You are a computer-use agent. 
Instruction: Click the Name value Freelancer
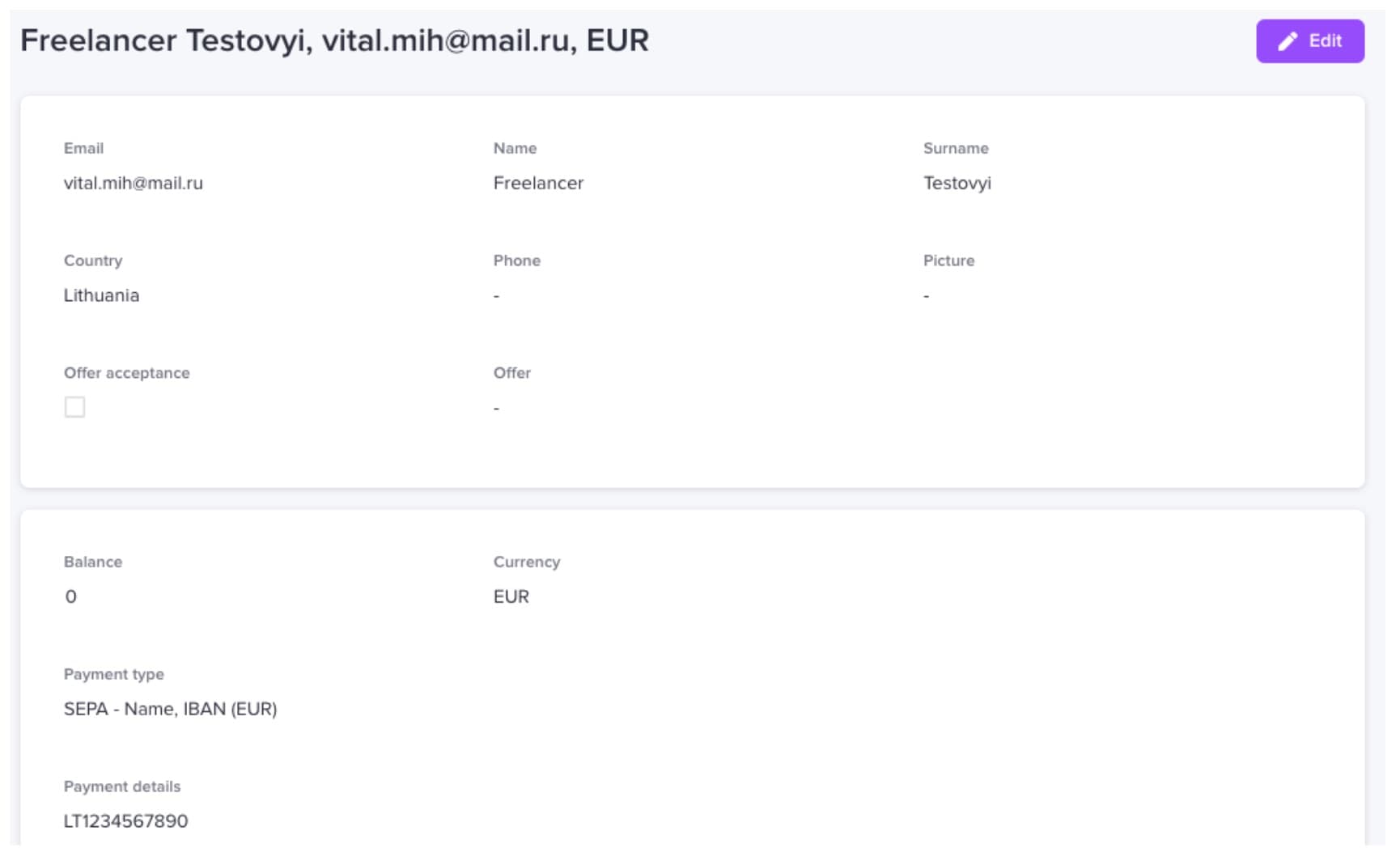tap(538, 183)
